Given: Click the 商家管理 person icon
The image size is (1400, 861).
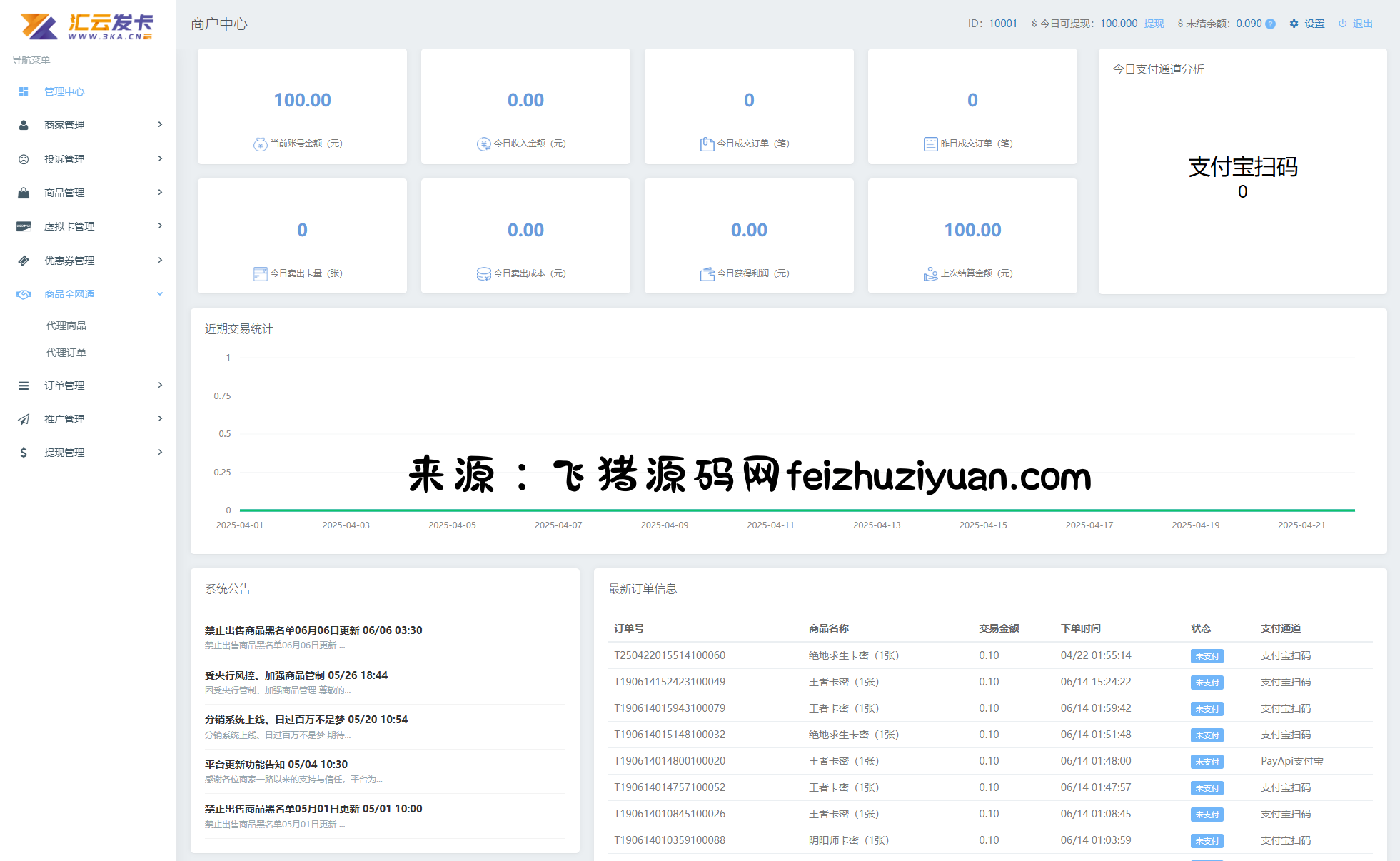Looking at the screenshot, I should click(24, 125).
